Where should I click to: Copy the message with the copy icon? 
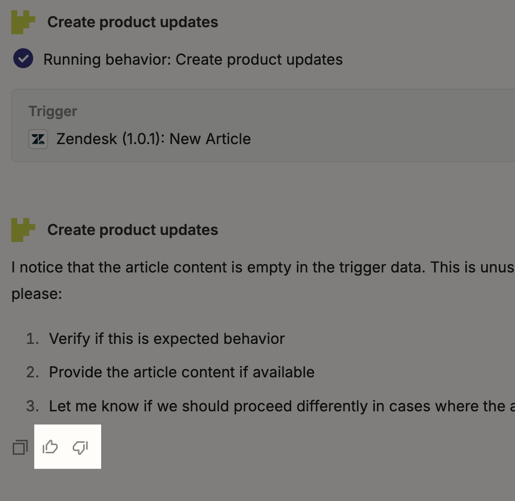20,447
